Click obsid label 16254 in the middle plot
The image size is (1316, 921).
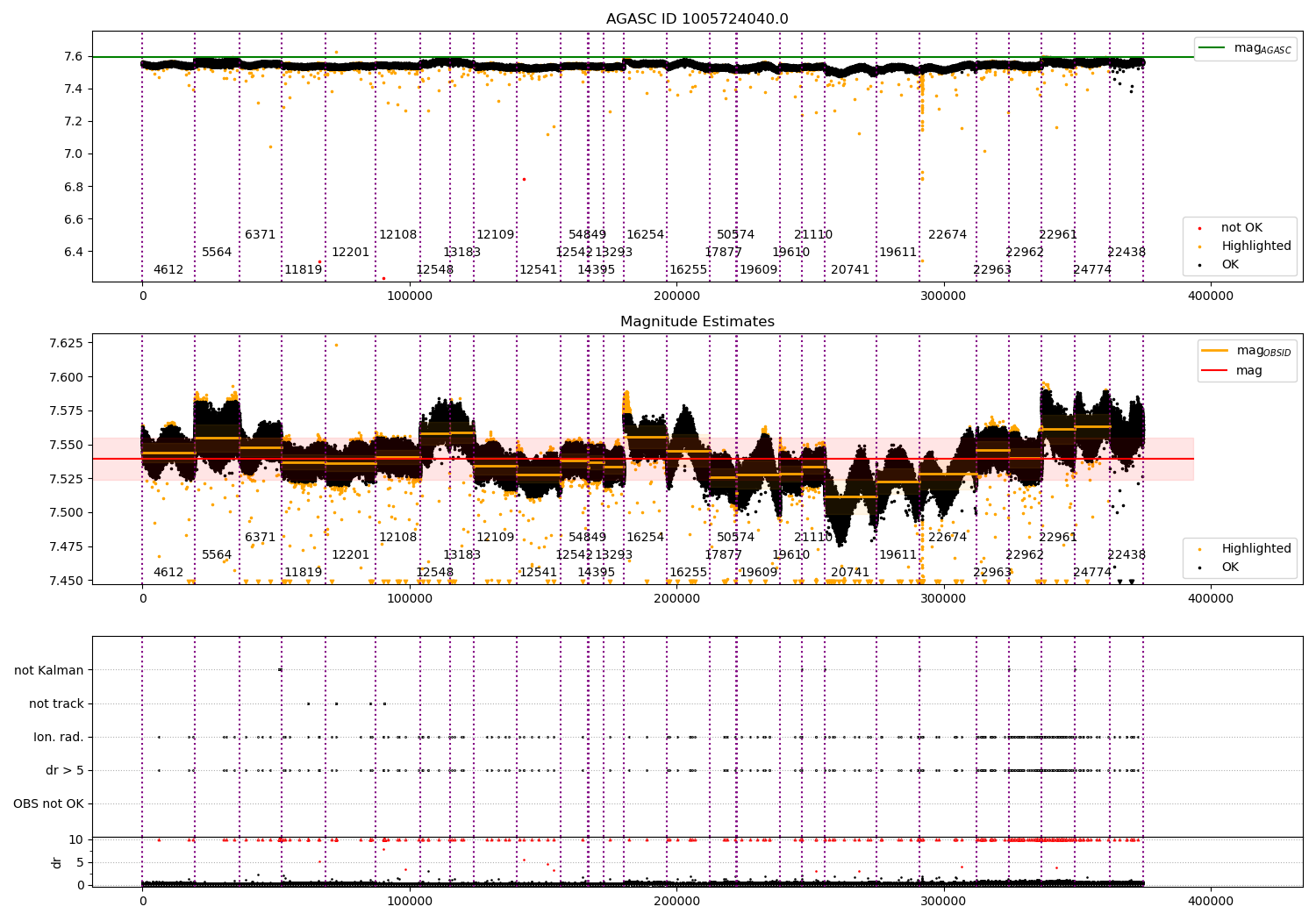tap(645, 537)
